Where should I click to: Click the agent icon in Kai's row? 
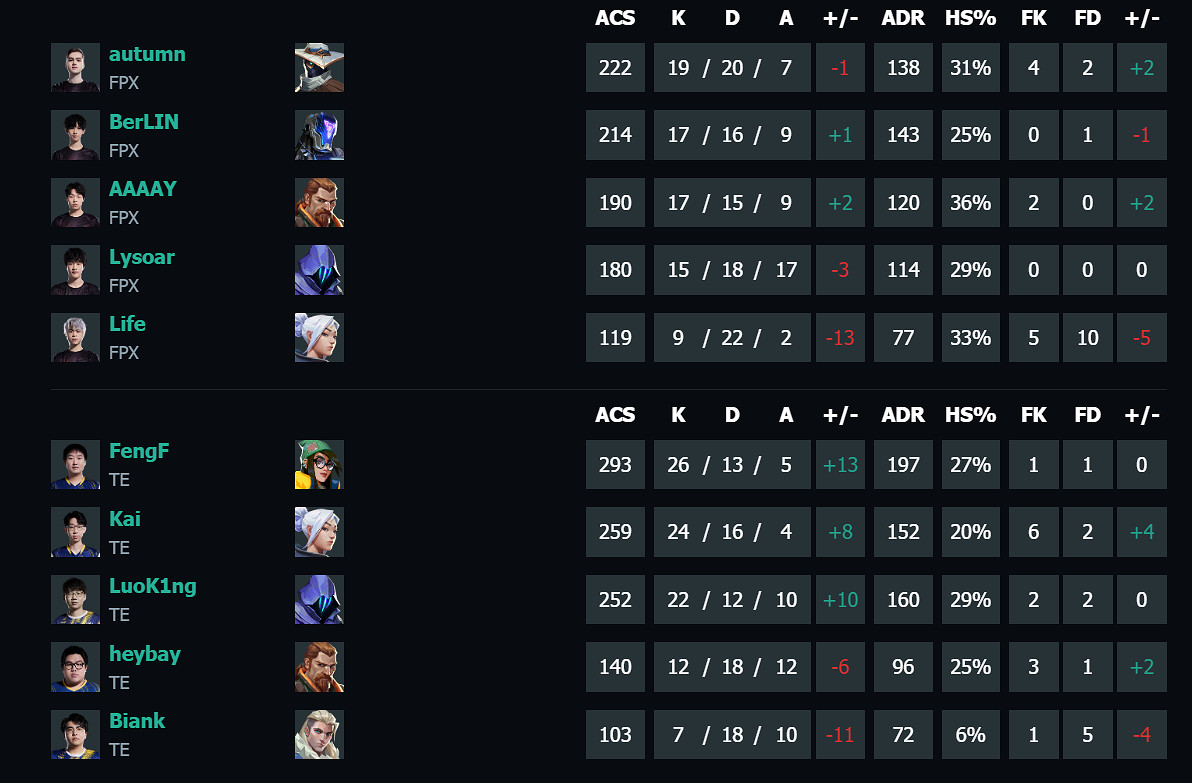319,532
